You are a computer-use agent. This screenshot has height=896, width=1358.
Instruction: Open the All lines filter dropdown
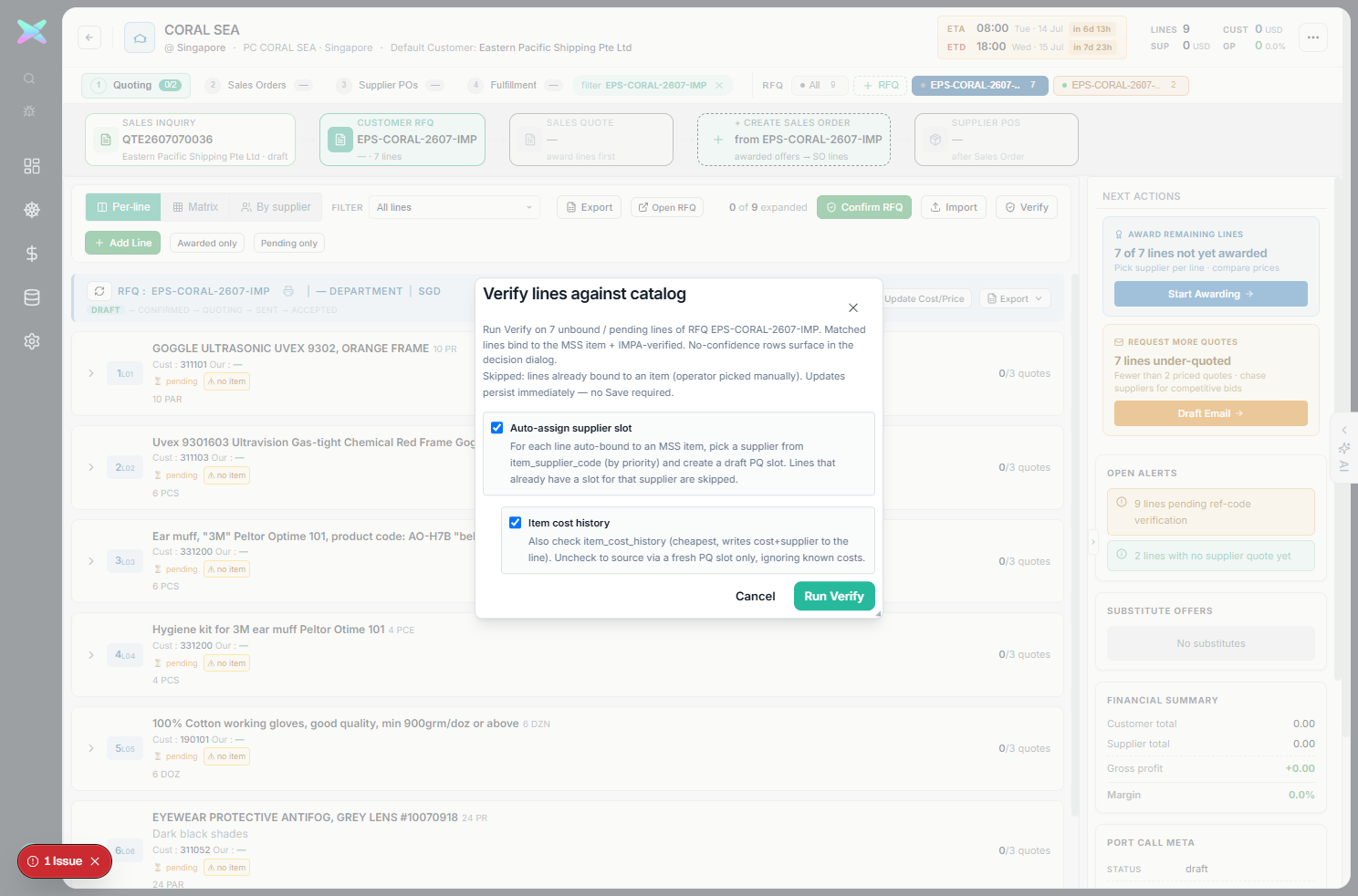point(455,207)
